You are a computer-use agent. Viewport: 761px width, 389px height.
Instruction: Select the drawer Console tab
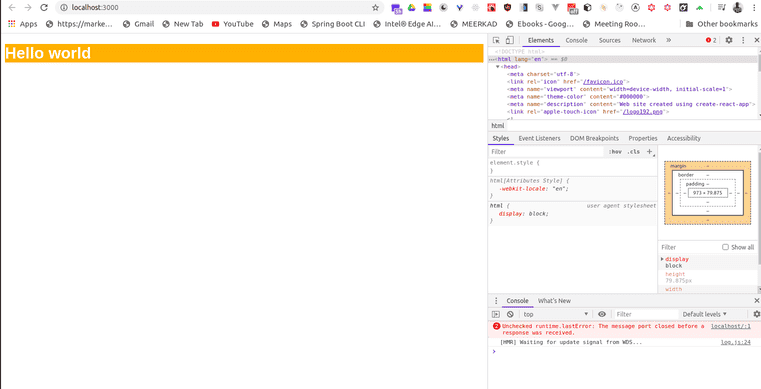pyautogui.click(x=517, y=301)
